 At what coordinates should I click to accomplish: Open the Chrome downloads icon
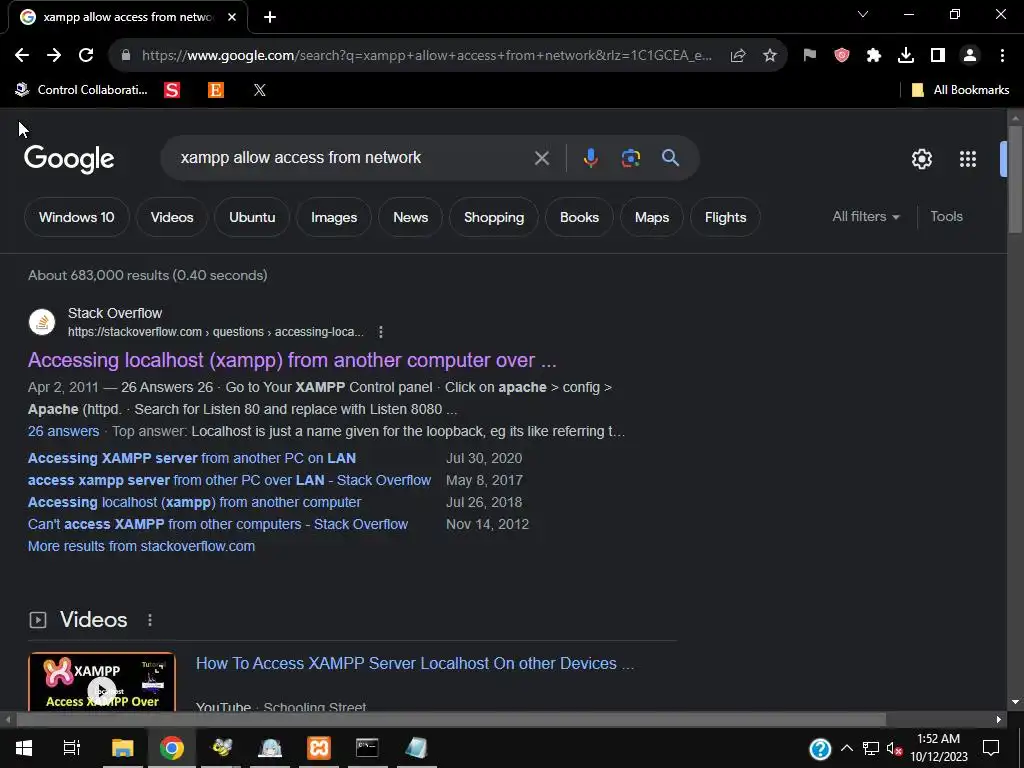pyautogui.click(x=906, y=56)
